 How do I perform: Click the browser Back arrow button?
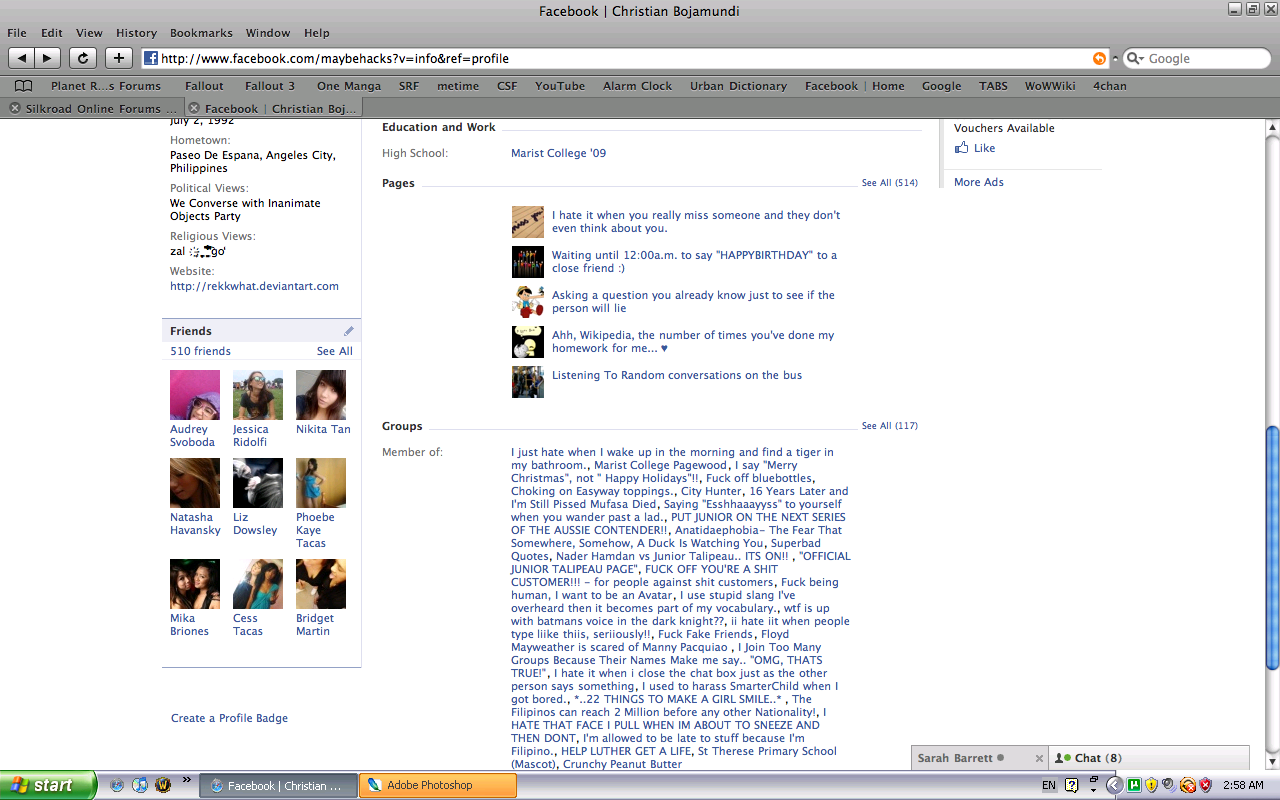coord(22,58)
